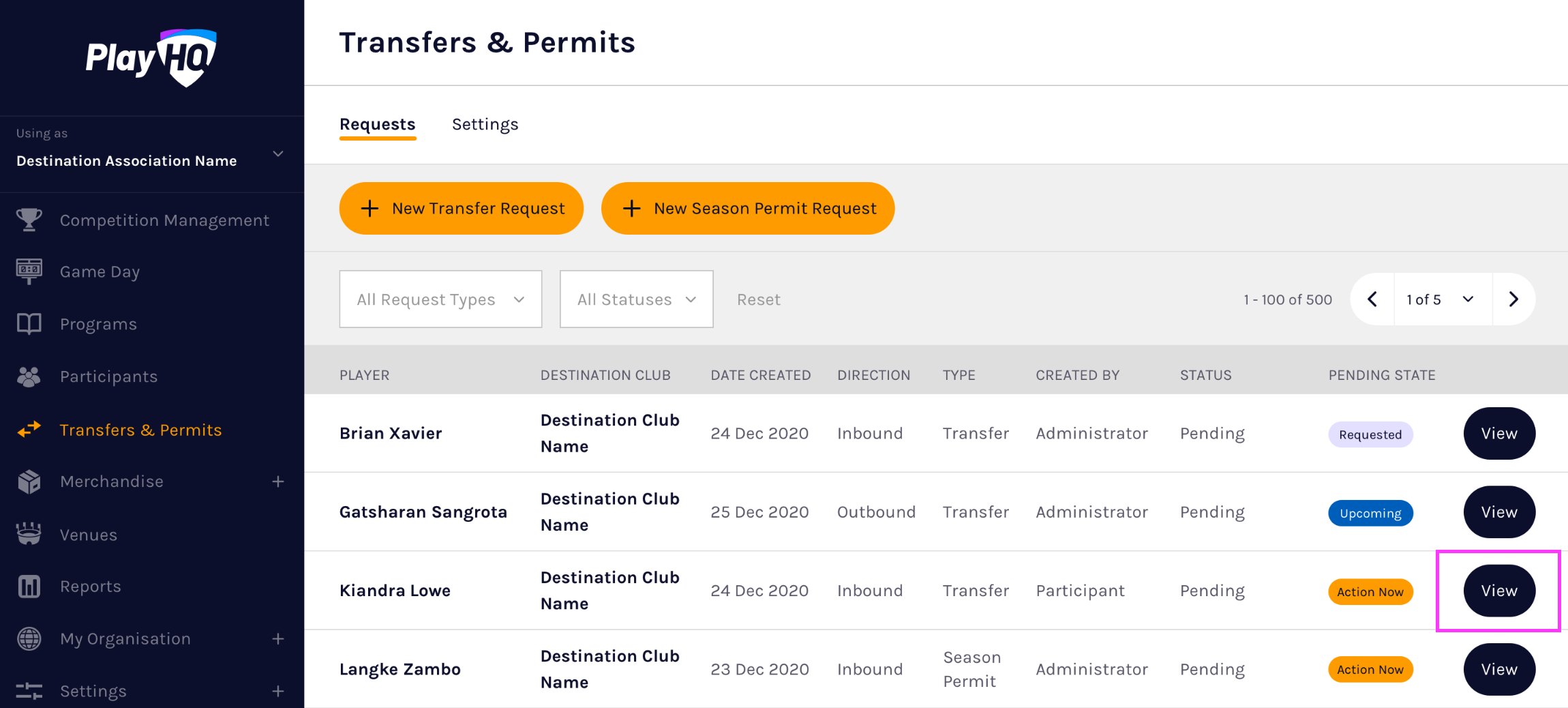Open the All Statuses filter dropdown
The height and width of the screenshot is (708, 1568).
635,299
